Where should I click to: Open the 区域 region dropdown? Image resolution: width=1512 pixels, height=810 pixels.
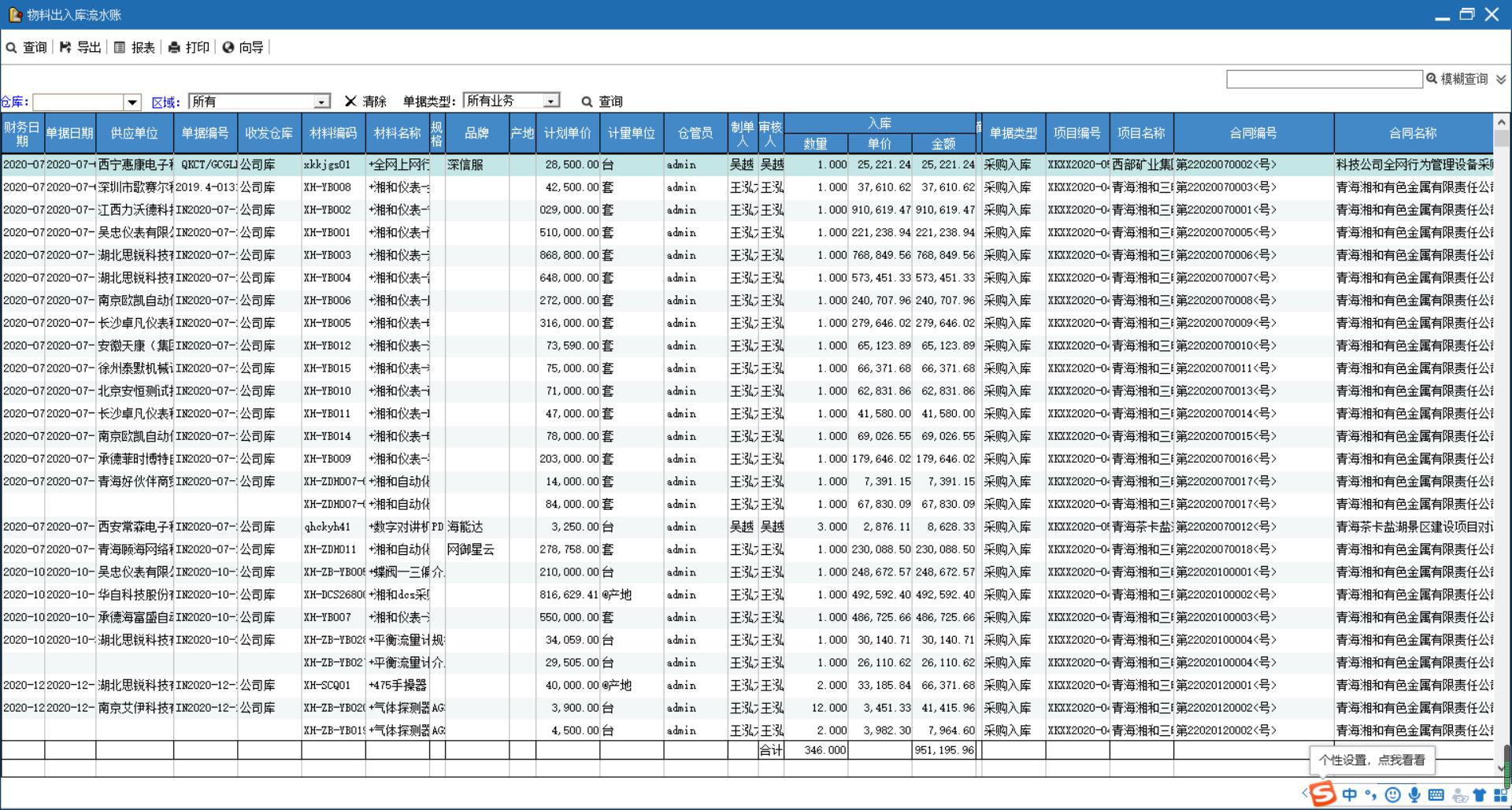[321, 102]
